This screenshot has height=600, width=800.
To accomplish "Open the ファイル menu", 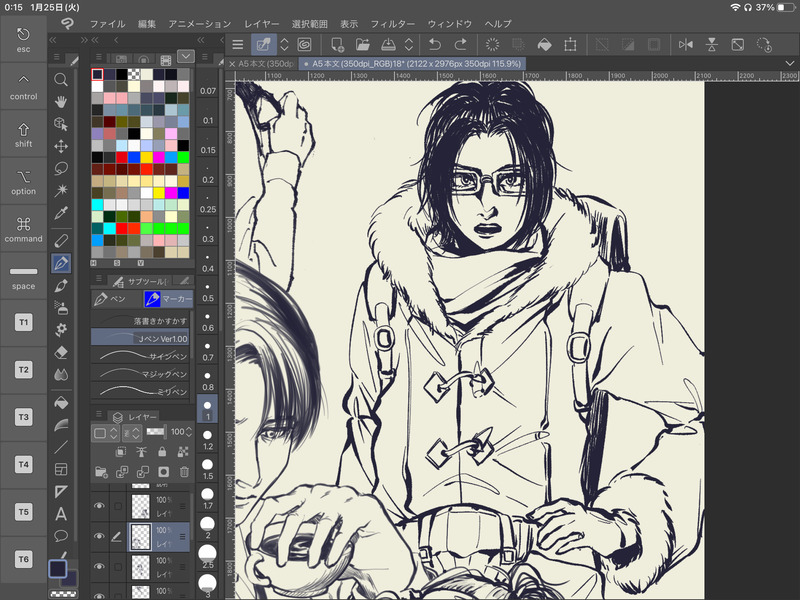I will tap(107, 24).
